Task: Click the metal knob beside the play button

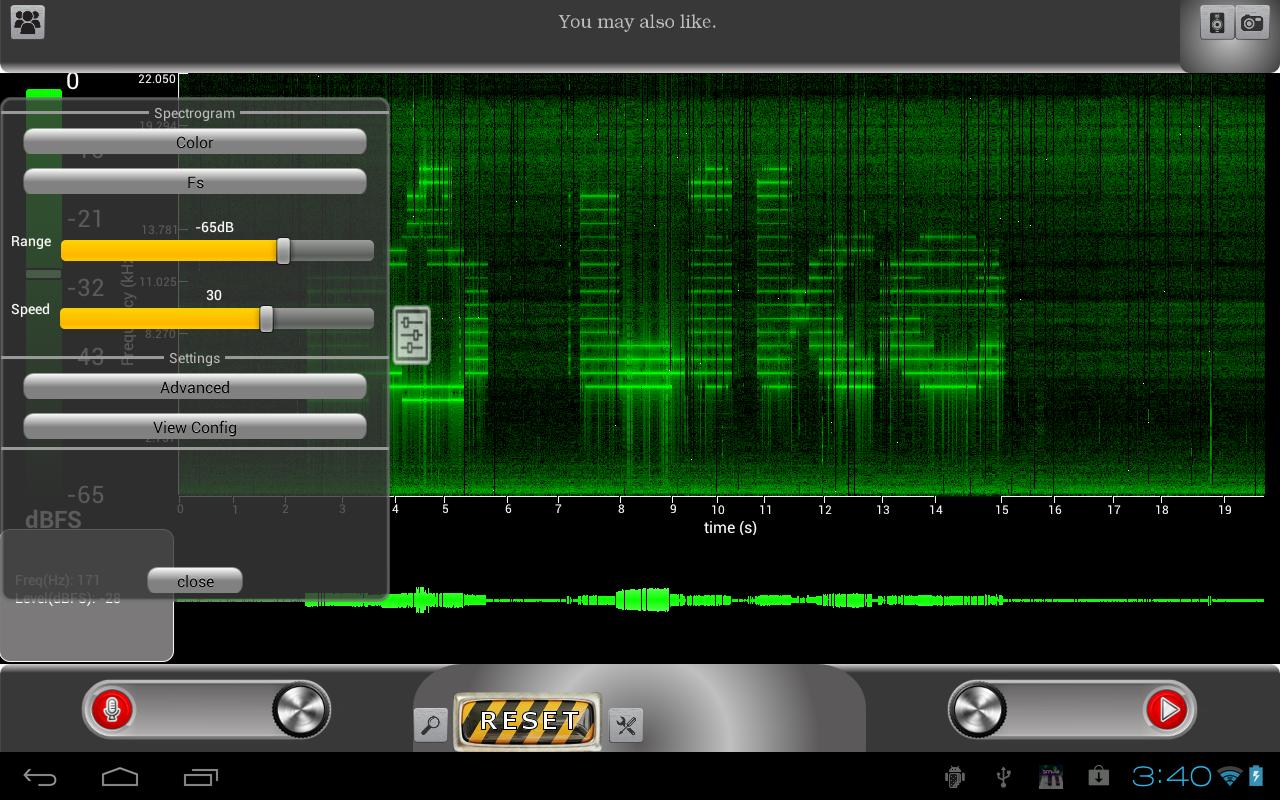Action: pyautogui.click(x=979, y=710)
